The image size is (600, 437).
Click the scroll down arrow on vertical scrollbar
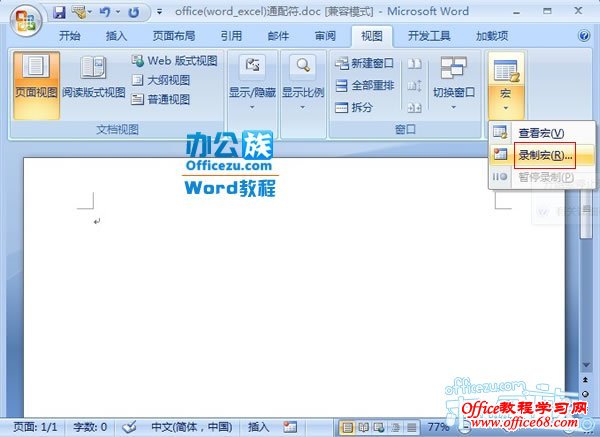pos(586,365)
